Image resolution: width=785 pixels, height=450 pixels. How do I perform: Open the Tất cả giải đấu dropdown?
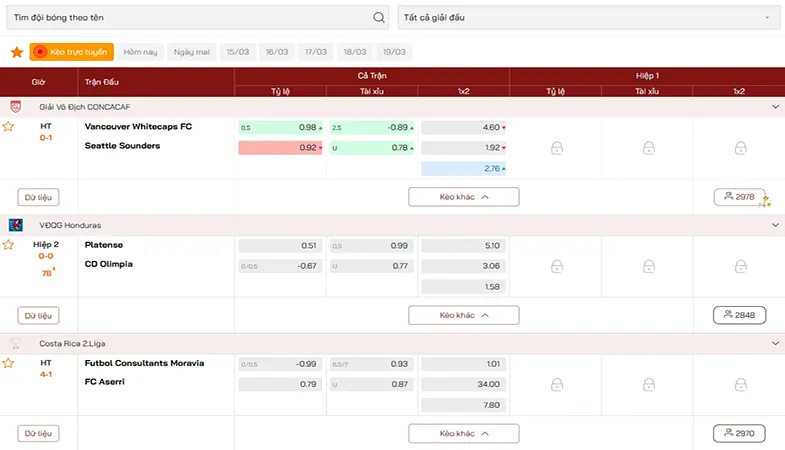point(589,18)
